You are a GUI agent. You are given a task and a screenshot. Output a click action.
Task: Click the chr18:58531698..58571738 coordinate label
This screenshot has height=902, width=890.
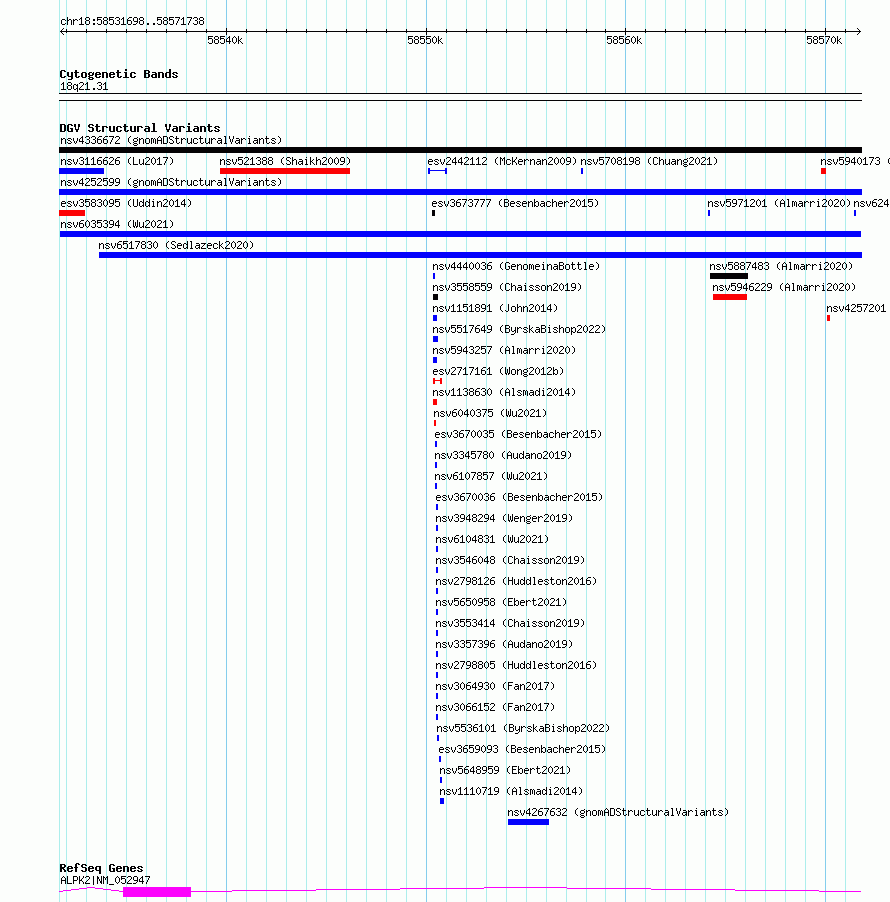click(x=132, y=21)
